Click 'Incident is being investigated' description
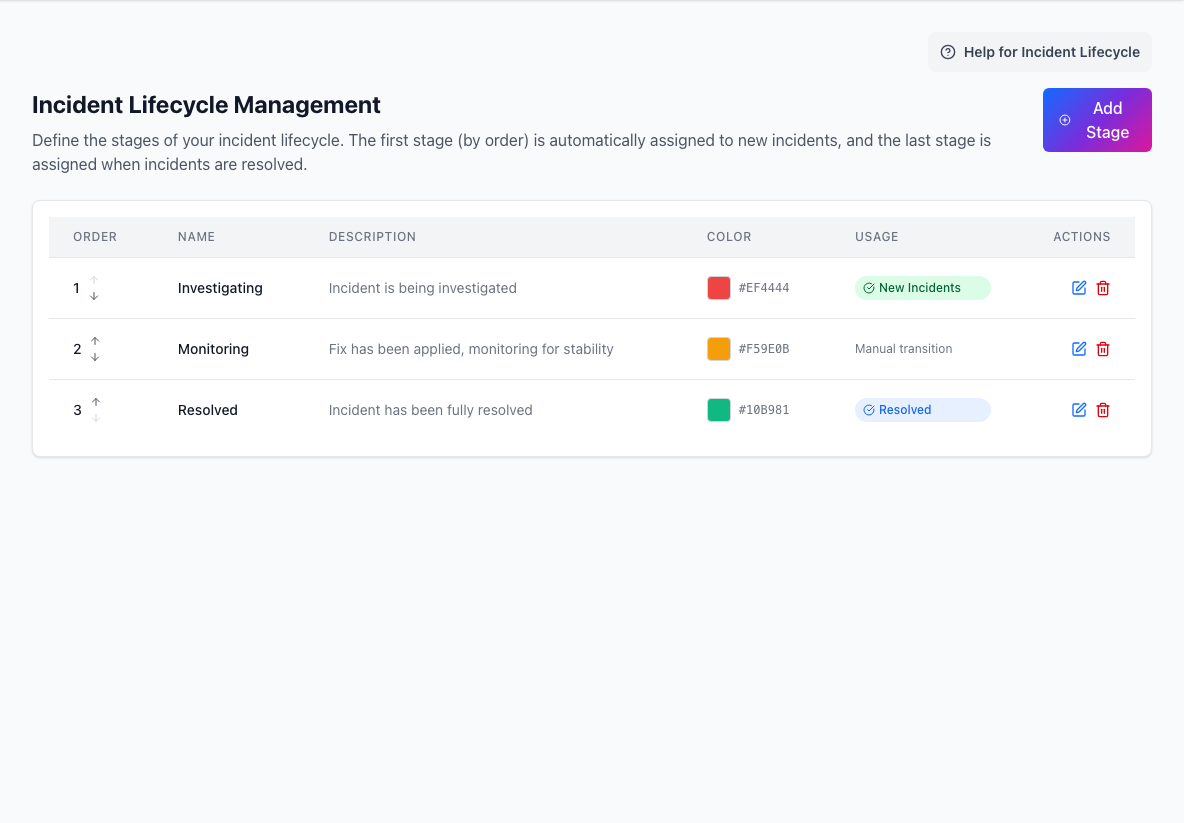1184x823 pixels. 423,288
